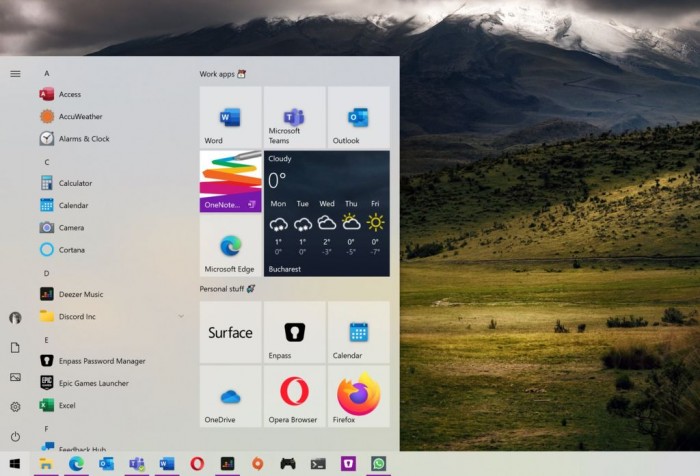Switch to Edge on the taskbar

coord(76,464)
